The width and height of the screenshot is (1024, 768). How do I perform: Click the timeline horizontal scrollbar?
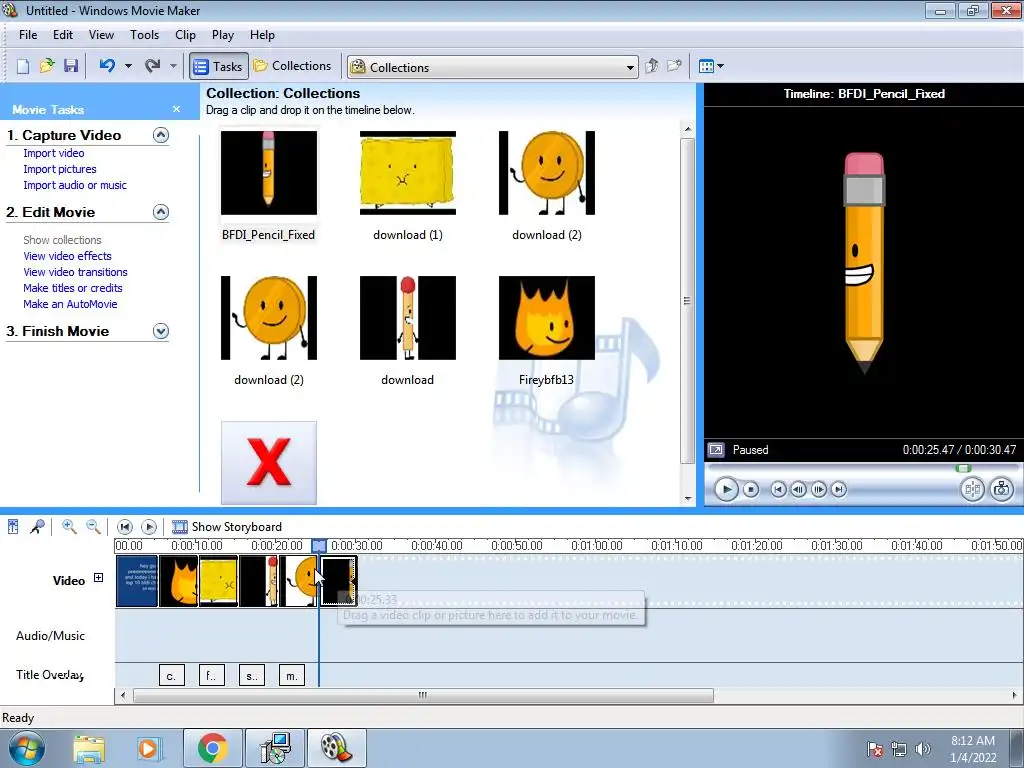(423, 696)
